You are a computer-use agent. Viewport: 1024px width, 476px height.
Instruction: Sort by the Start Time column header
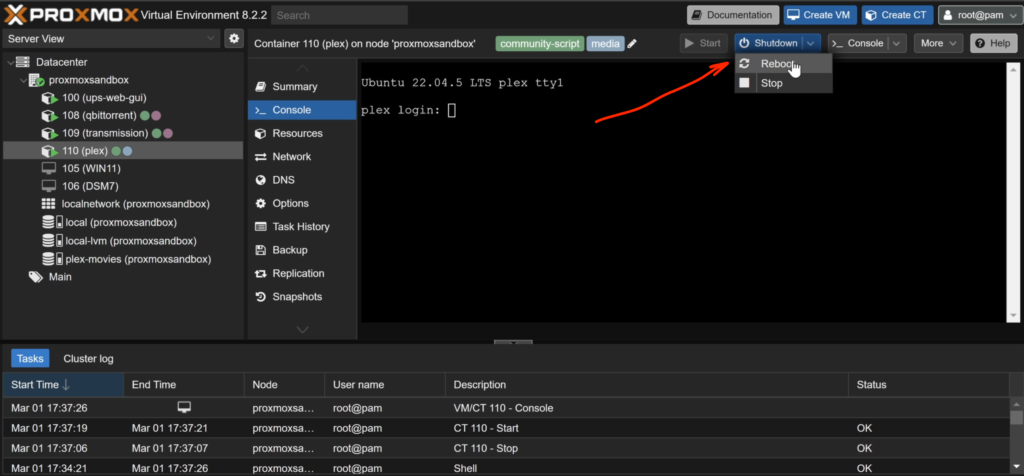(63, 385)
